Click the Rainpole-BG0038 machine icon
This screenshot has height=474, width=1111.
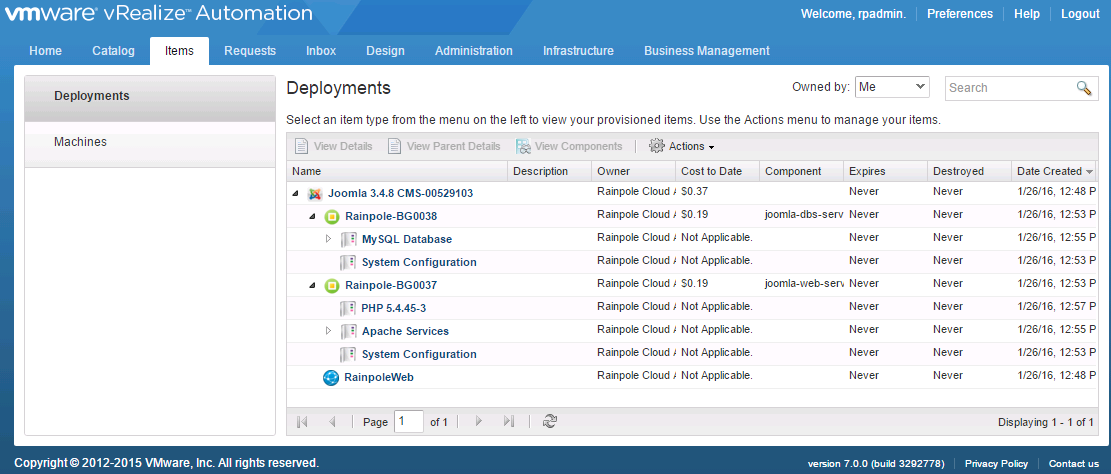click(x=332, y=216)
